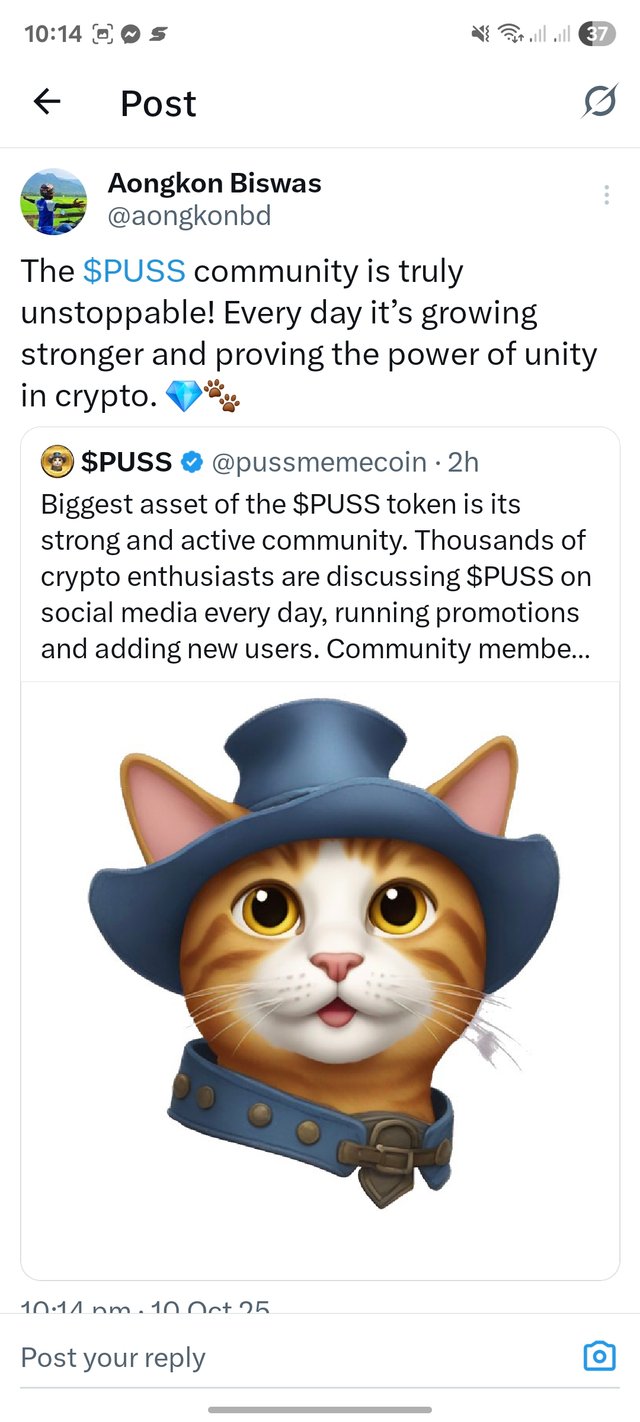Open the Grok icon in header
The height and width of the screenshot is (1422, 640).
[x=599, y=102]
